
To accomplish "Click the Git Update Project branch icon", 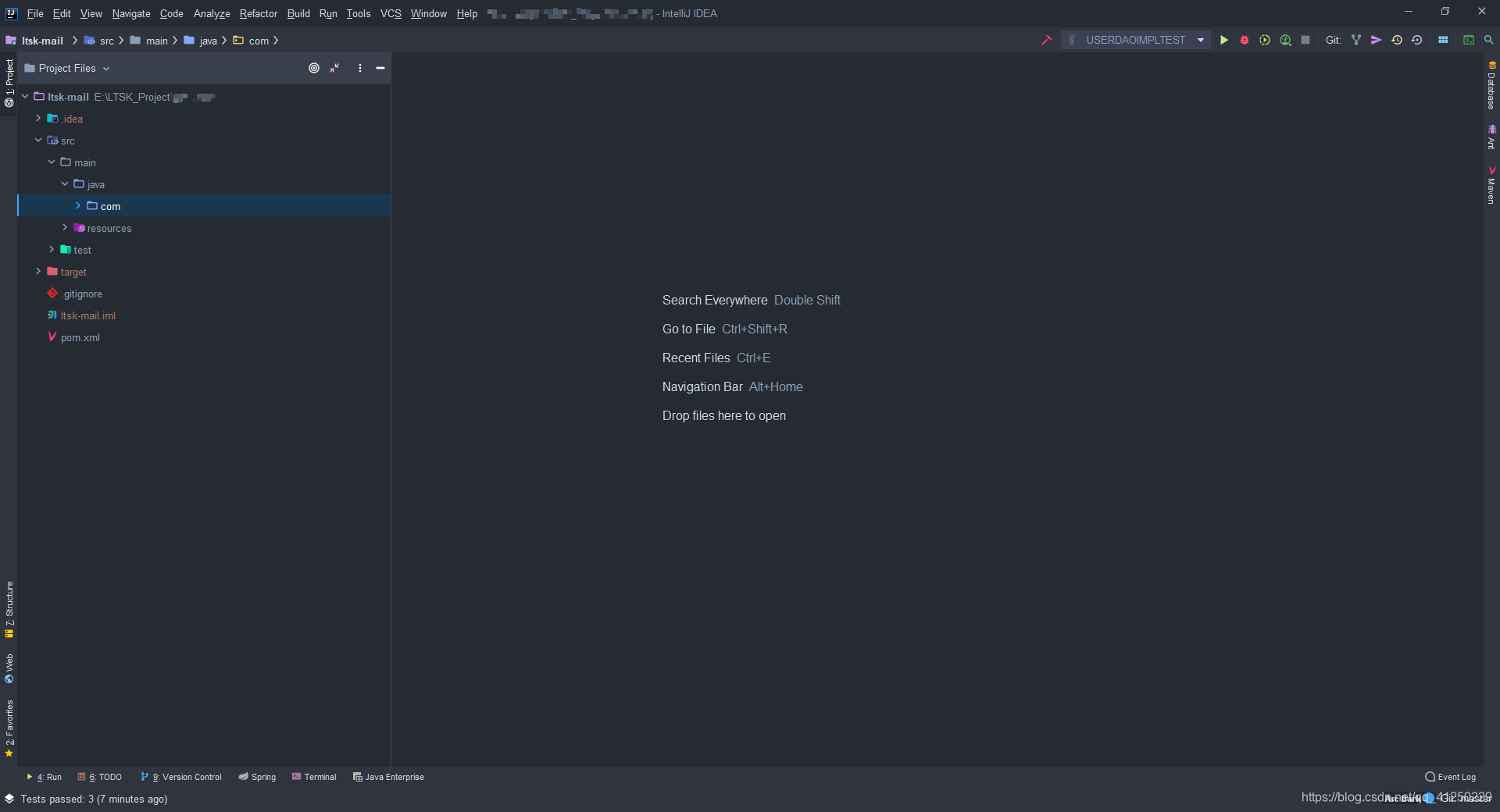I will 1356,40.
